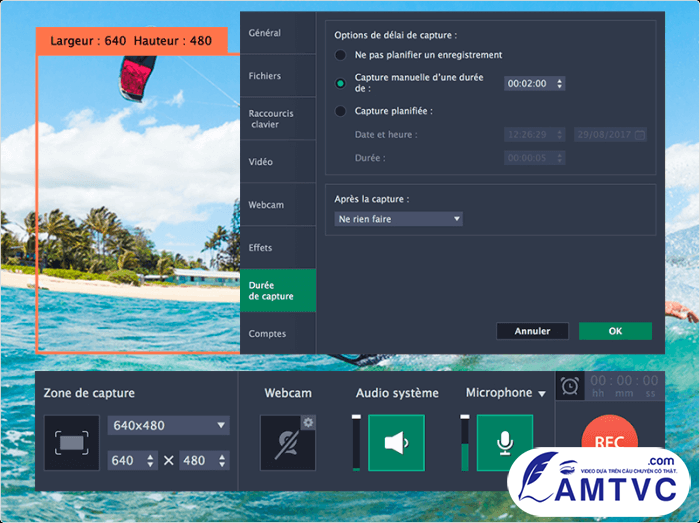Start recording with the REC button
Viewport: 700px width, 523px height.
(x=609, y=437)
